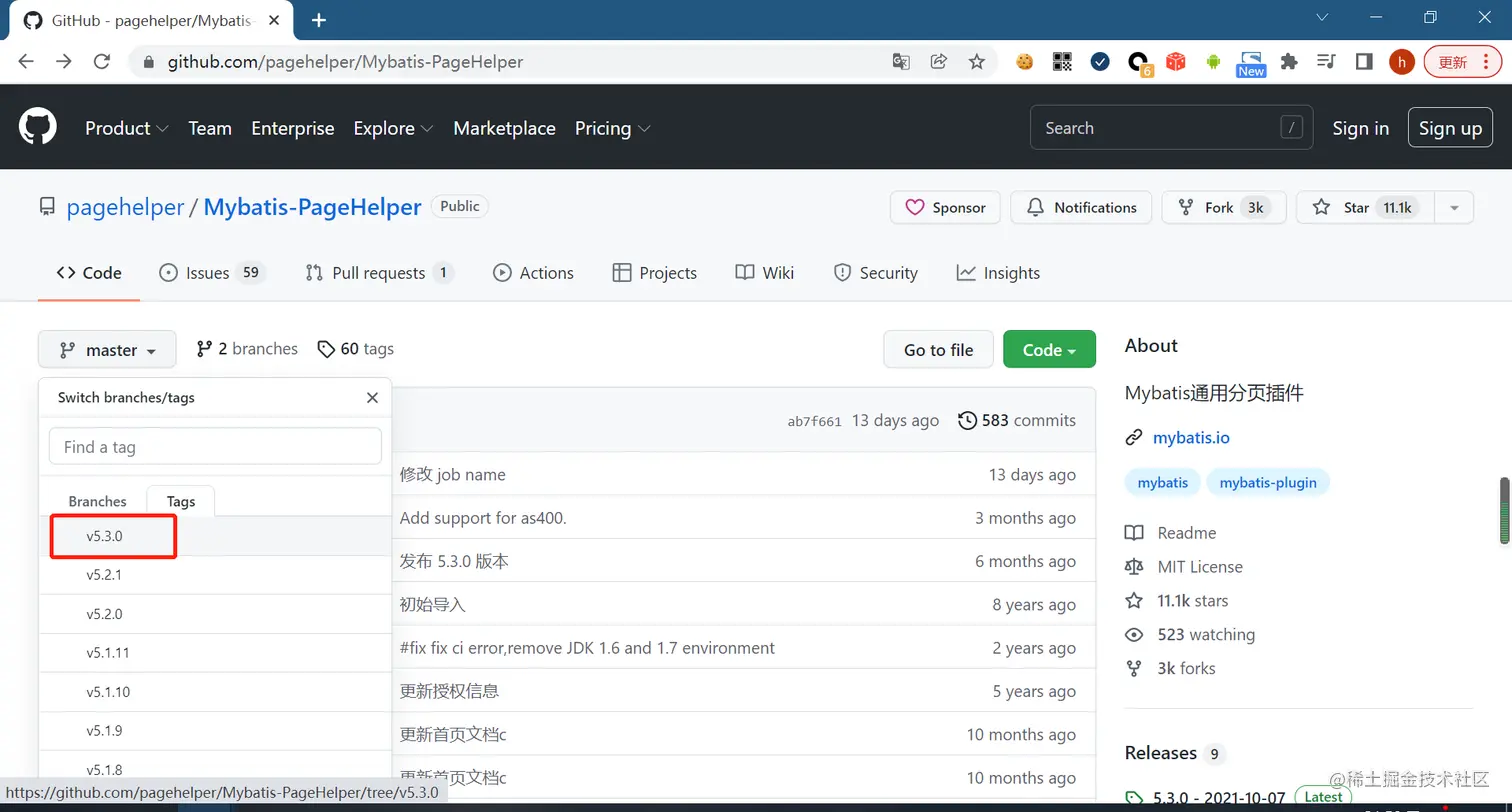1512x812 pixels.
Task: Switch to the Wiki tab
Action: click(x=764, y=273)
